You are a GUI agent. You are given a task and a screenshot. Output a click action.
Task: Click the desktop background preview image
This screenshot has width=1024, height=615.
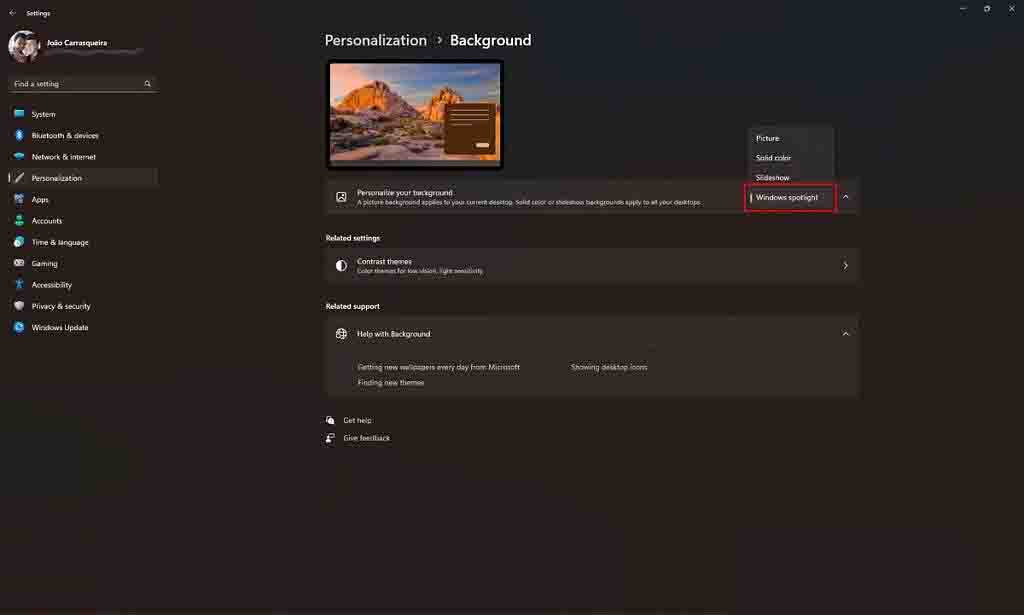coord(415,114)
